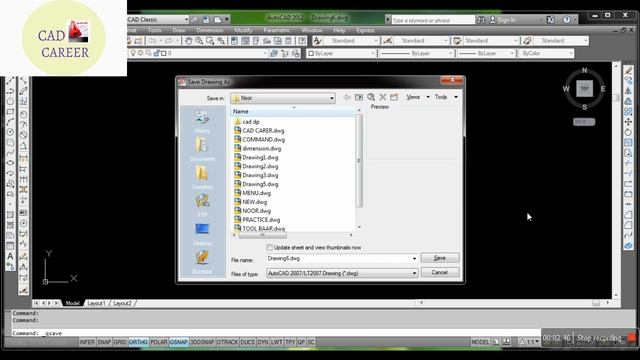Click the binoculars search icon in title bar

tap(482, 20)
